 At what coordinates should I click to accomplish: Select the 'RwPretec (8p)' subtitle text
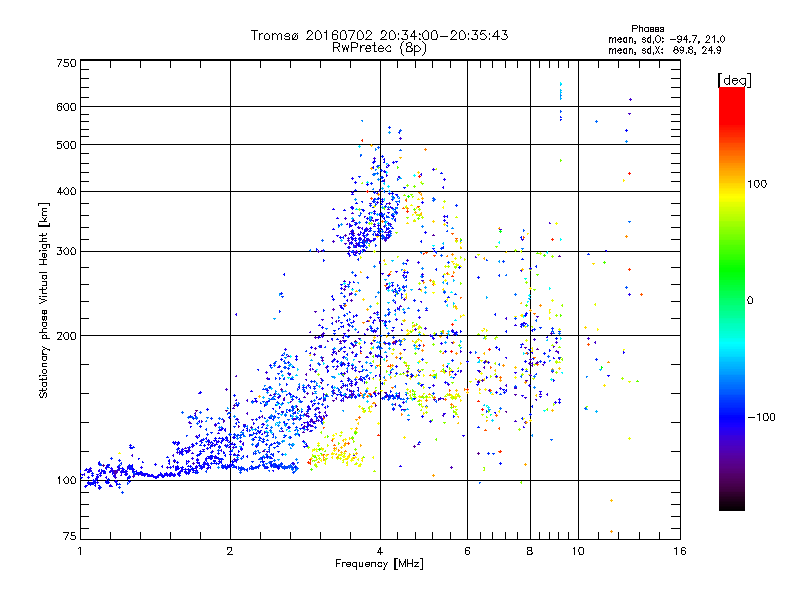(380, 48)
